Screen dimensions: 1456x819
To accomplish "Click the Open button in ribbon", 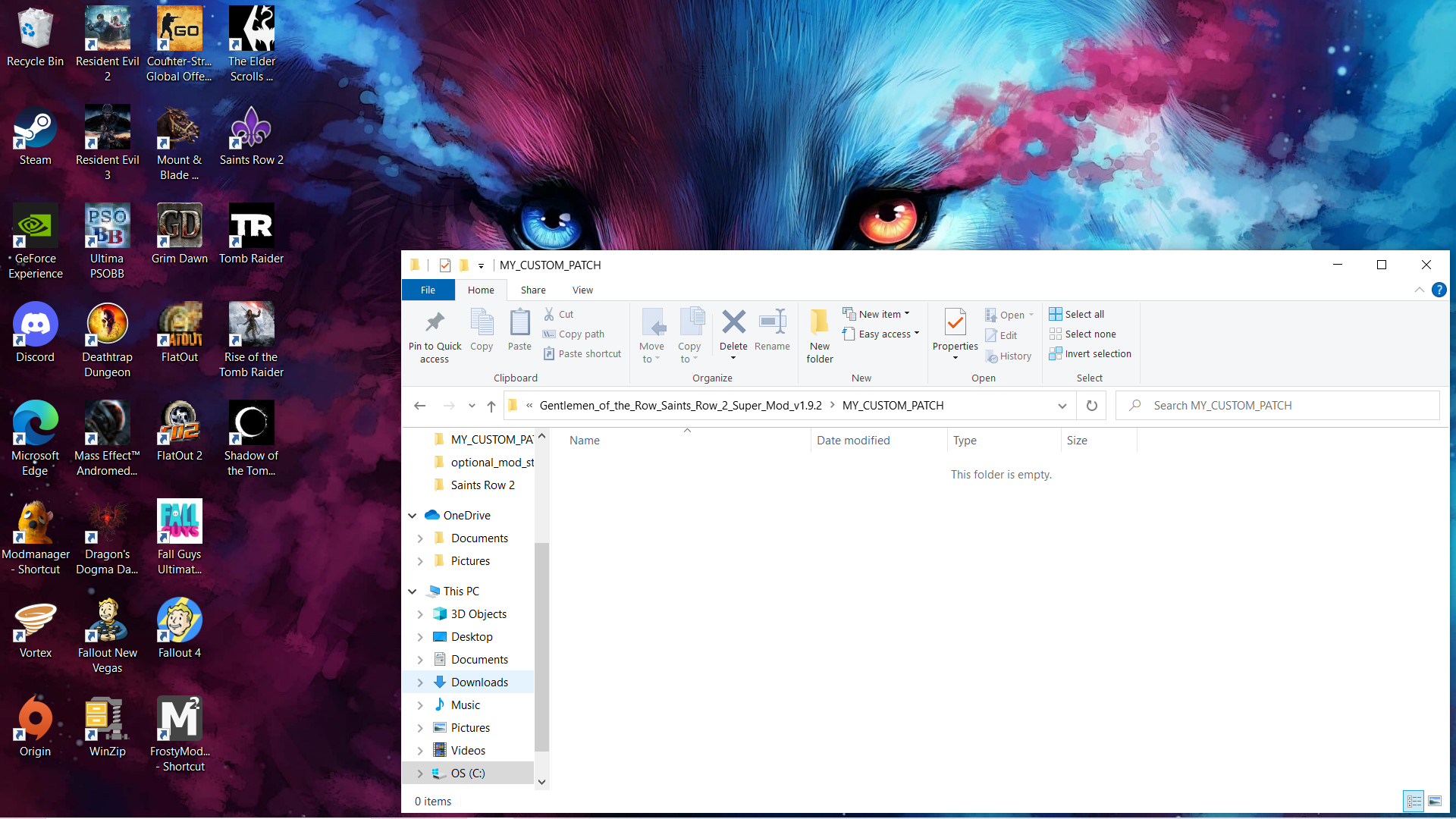I will 1009,315.
